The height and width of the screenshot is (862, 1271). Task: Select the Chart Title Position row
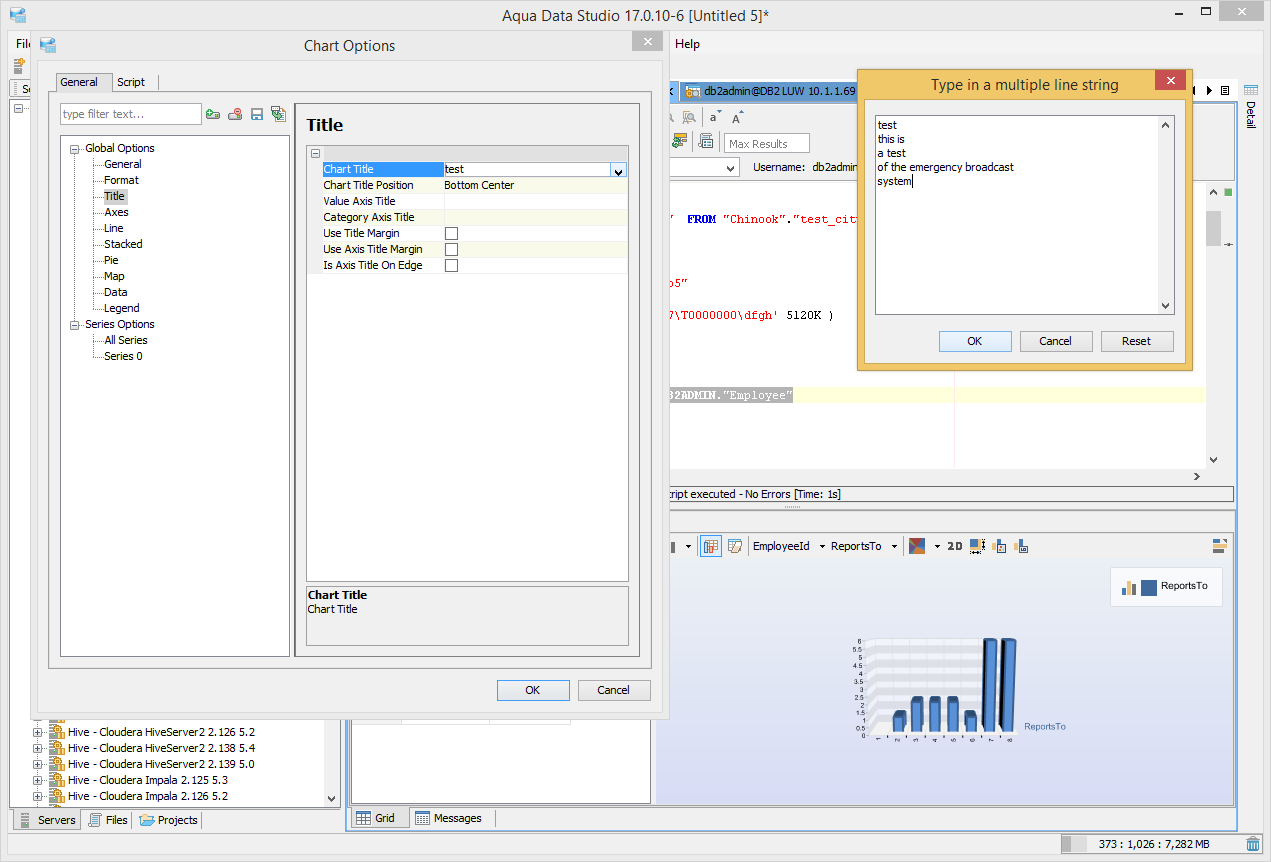[x=475, y=185]
